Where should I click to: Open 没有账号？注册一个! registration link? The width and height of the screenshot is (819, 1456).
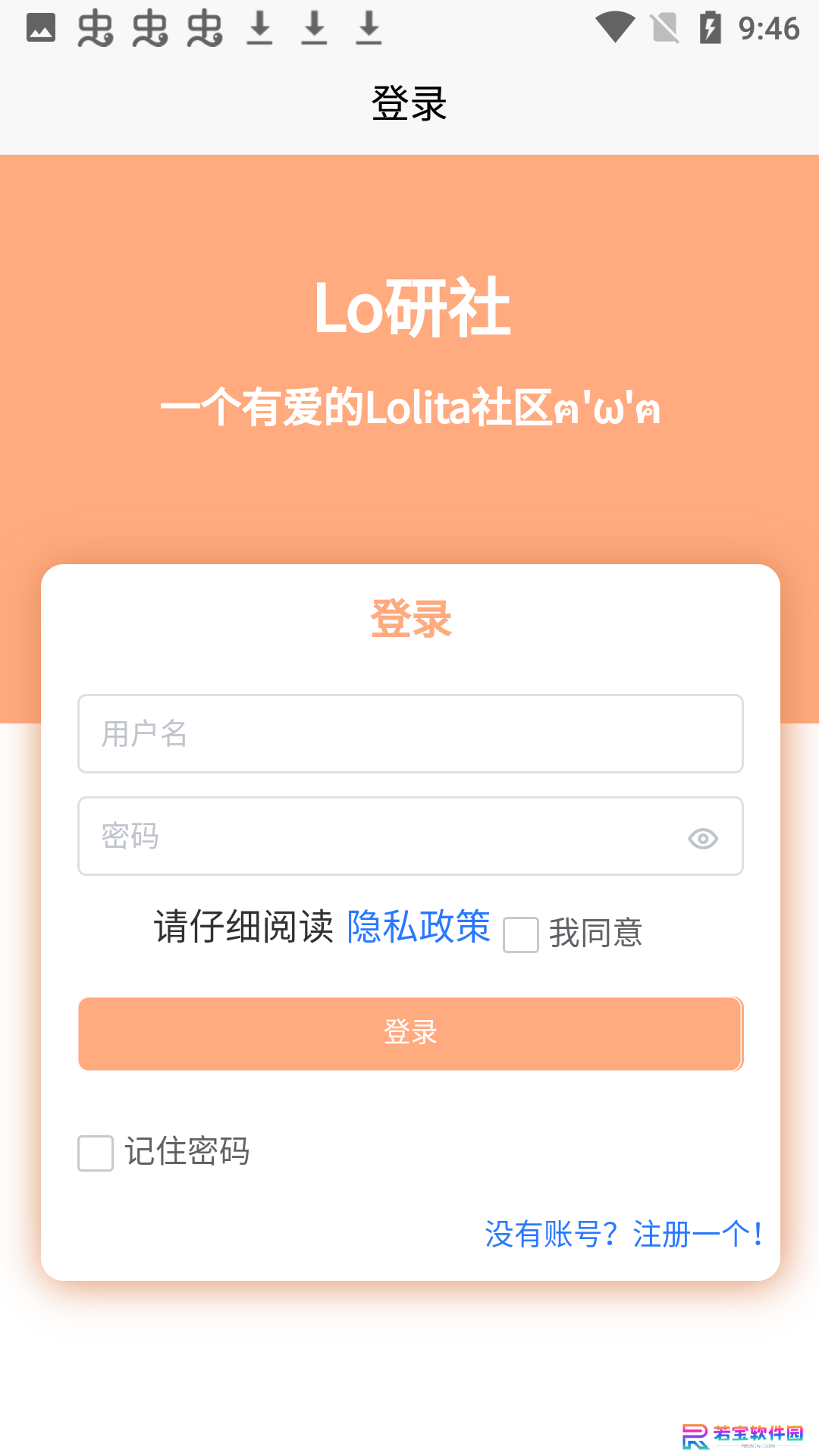point(623,1234)
